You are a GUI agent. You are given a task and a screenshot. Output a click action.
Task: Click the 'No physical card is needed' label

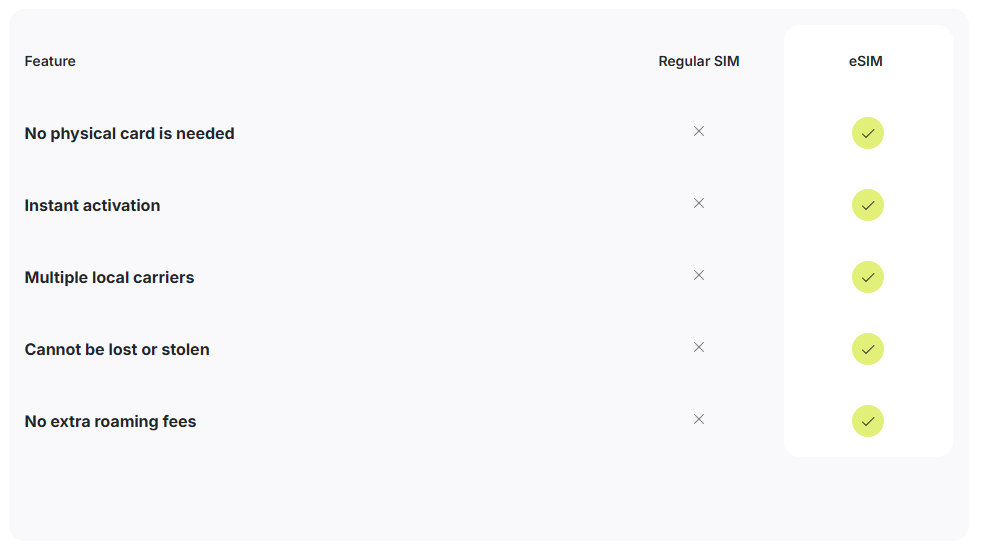(129, 133)
